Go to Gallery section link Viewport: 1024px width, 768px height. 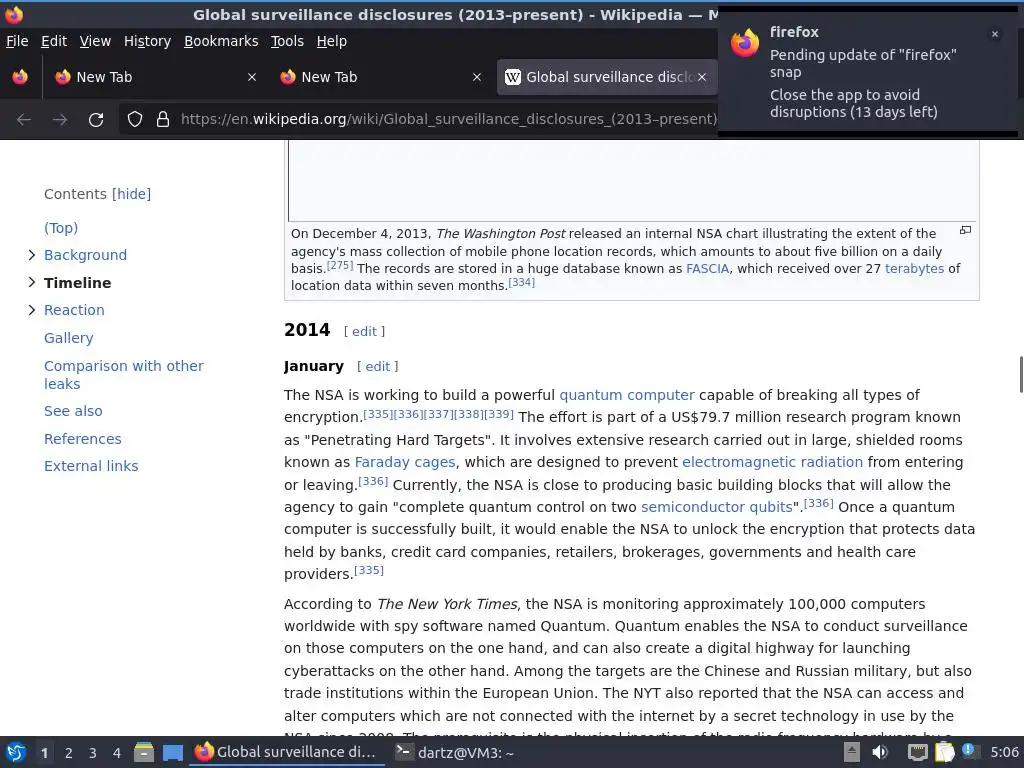pyautogui.click(x=69, y=338)
